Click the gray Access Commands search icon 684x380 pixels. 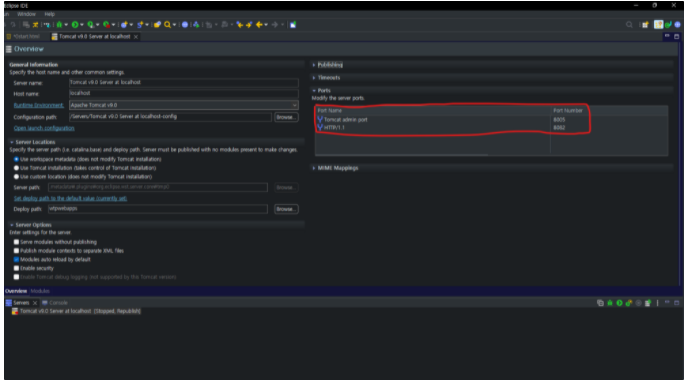pos(629,25)
